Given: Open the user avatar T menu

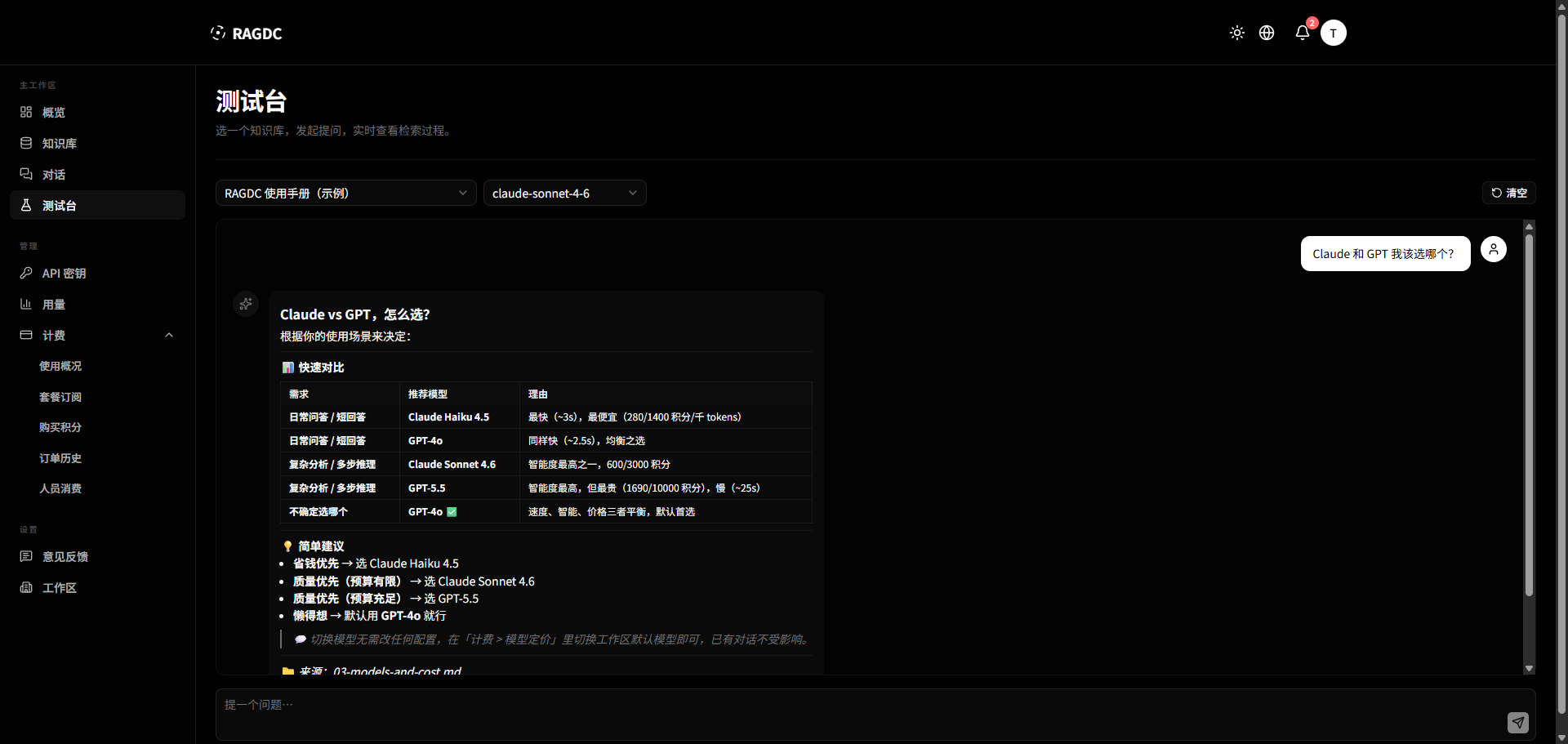Looking at the screenshot, I should pyautogui.click(x=1334, y=33).
